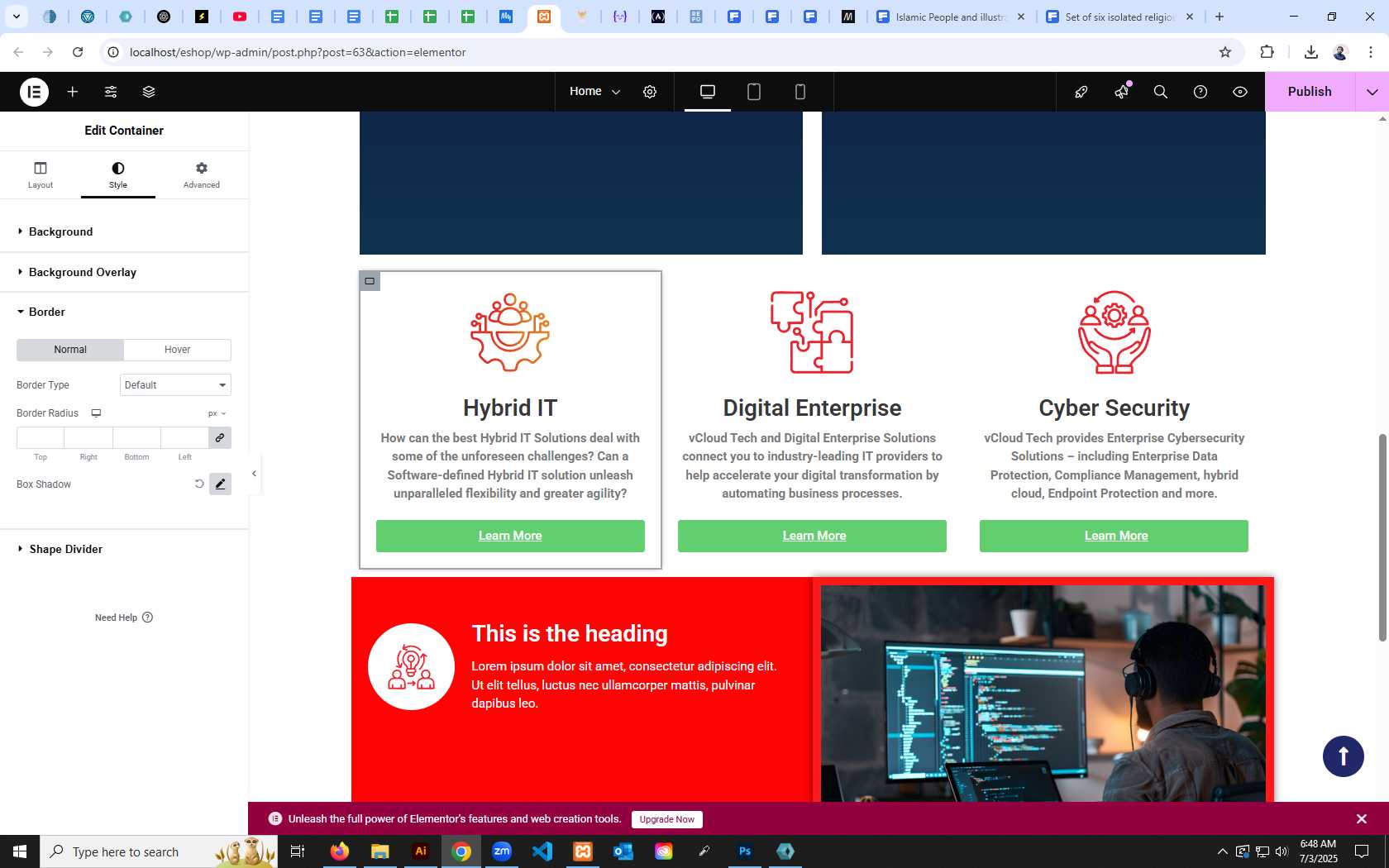Open Photoshop from the taskbar

click(x=745, y=851)
